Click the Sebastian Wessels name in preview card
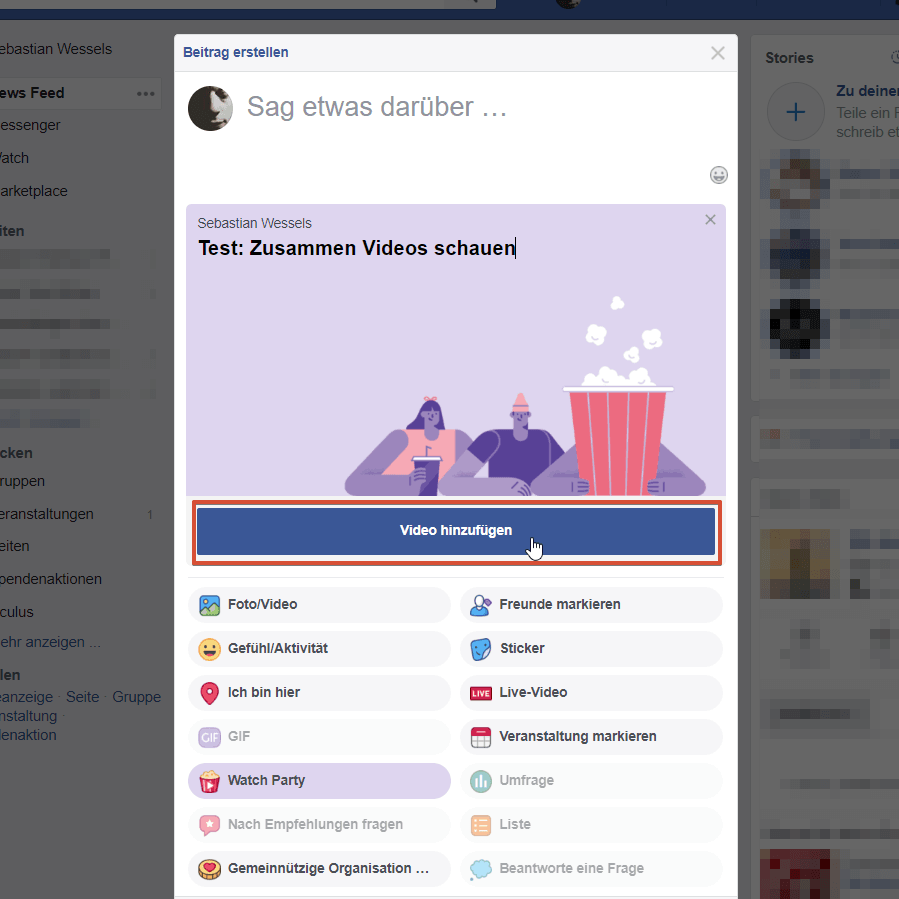 coord(255,223)
